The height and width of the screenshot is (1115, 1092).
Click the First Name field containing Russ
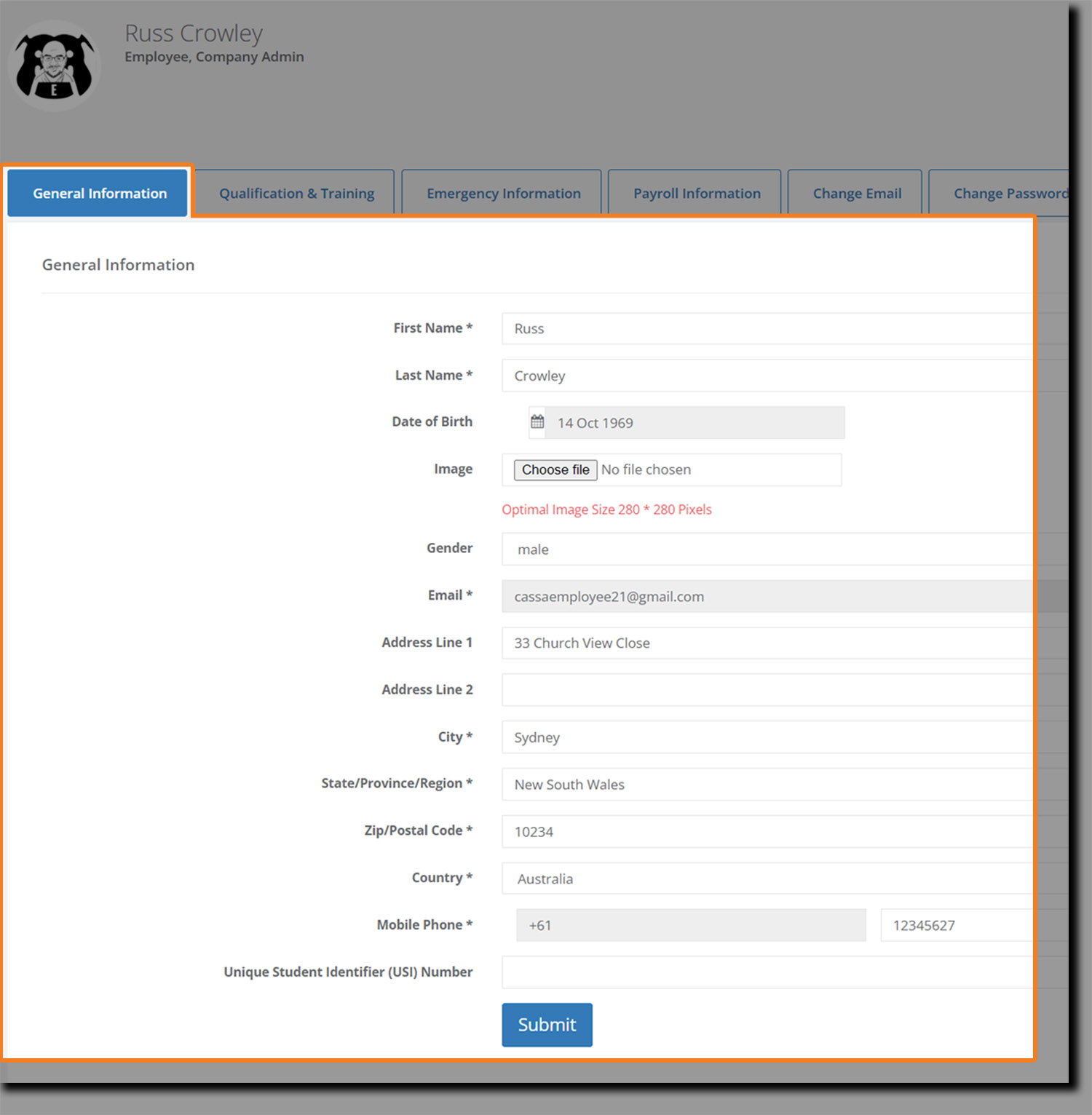[785, 329]
